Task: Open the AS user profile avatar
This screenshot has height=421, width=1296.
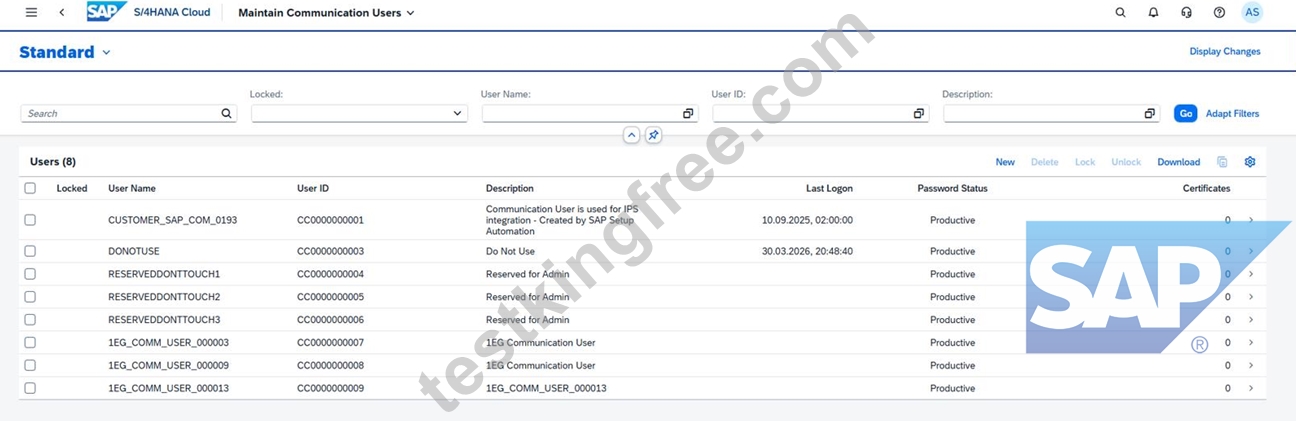Action: 1252,13
